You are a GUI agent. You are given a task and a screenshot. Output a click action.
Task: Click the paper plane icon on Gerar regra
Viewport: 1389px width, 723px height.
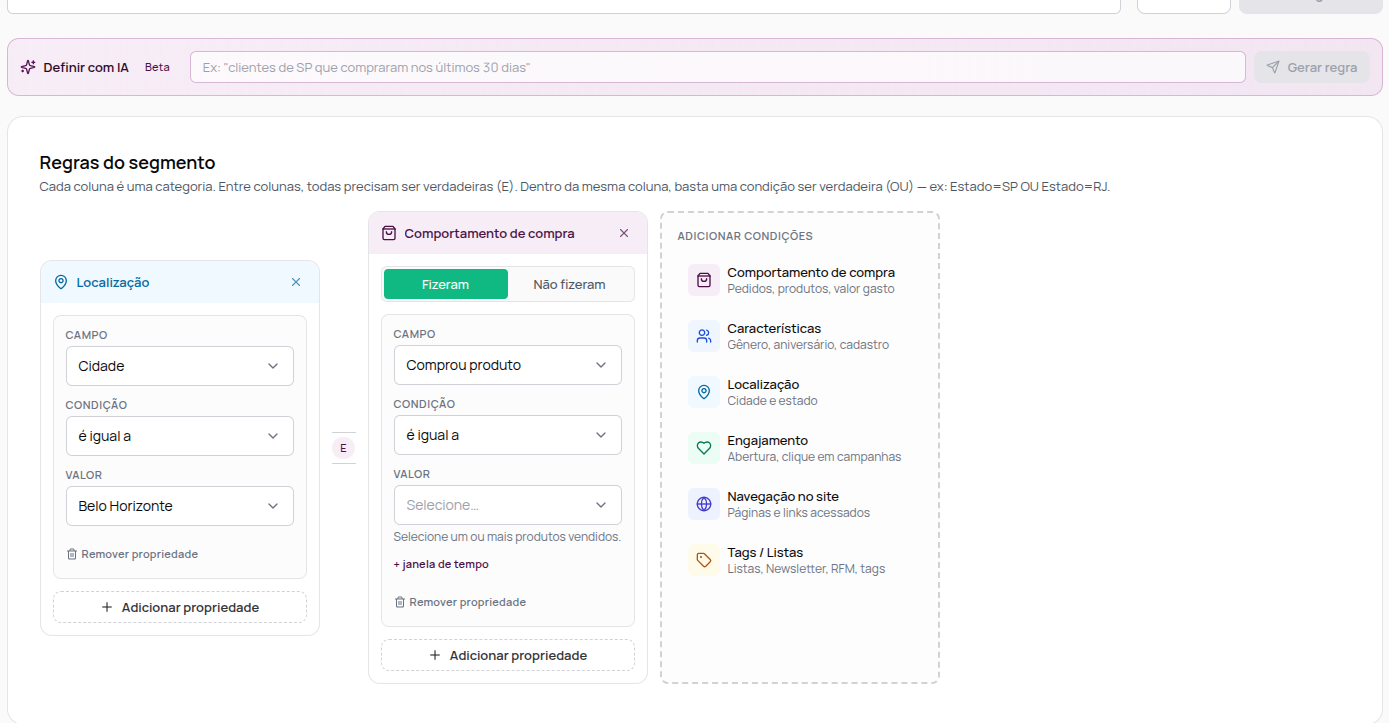(x=1273, y=67)
